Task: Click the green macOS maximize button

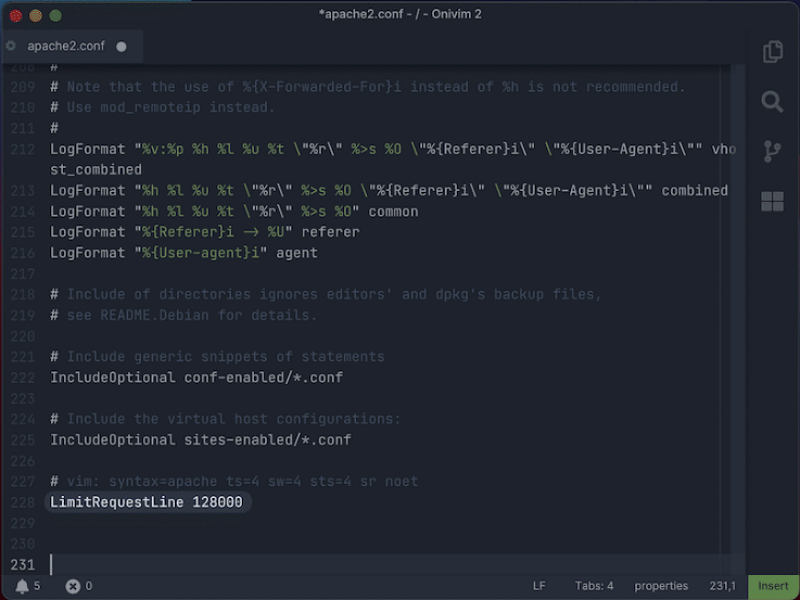Action: point(55,16)
